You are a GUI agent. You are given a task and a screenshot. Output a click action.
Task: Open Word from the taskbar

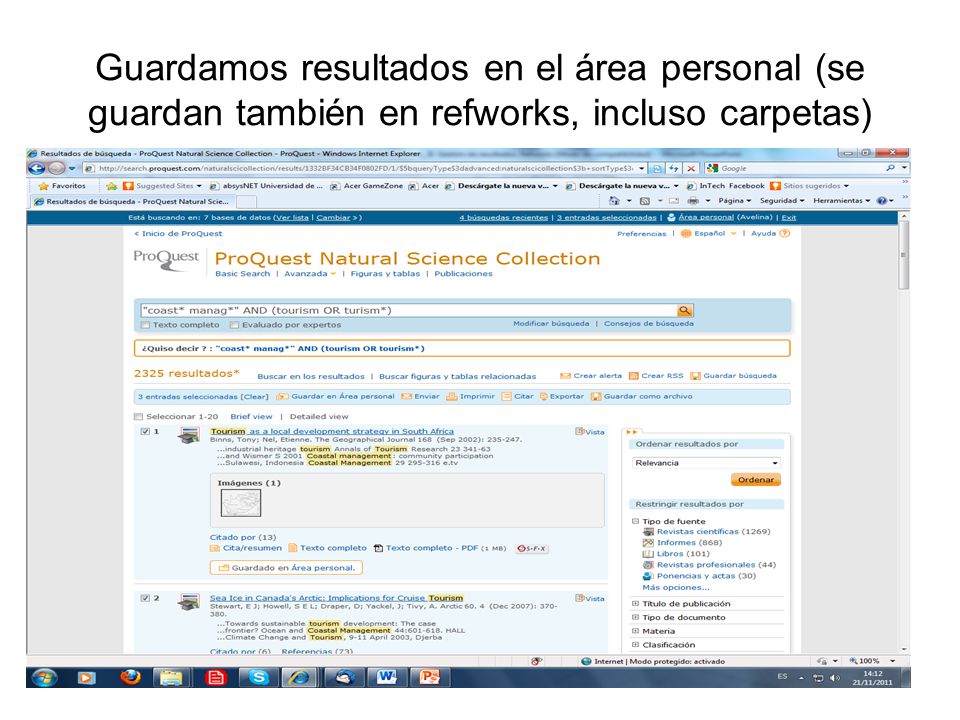coord(386,677)
